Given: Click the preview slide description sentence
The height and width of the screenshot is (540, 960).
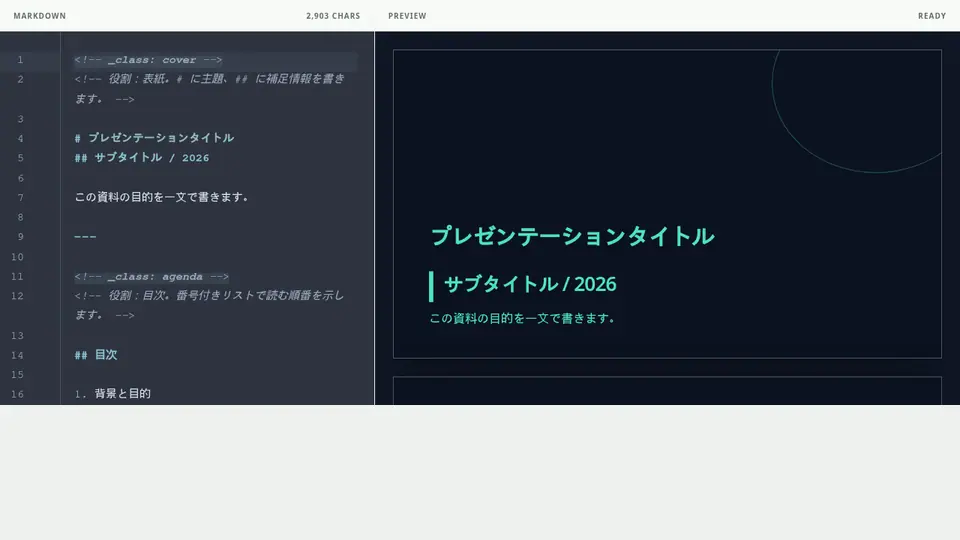Looking at the screenshot, I should [x=522, y=318].
